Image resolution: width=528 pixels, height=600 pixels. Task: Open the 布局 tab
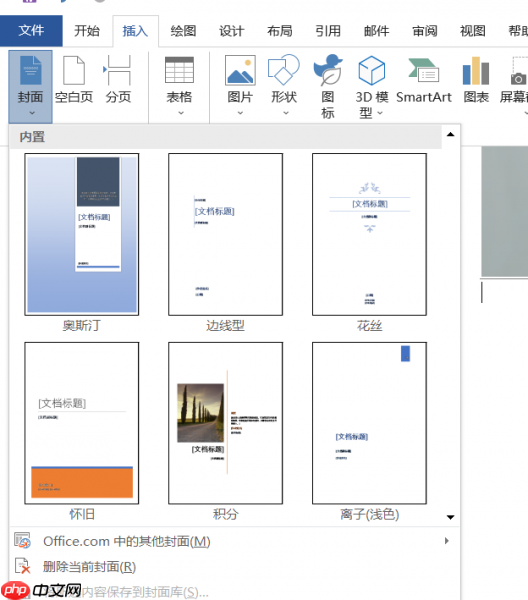[x=280, y=31]
